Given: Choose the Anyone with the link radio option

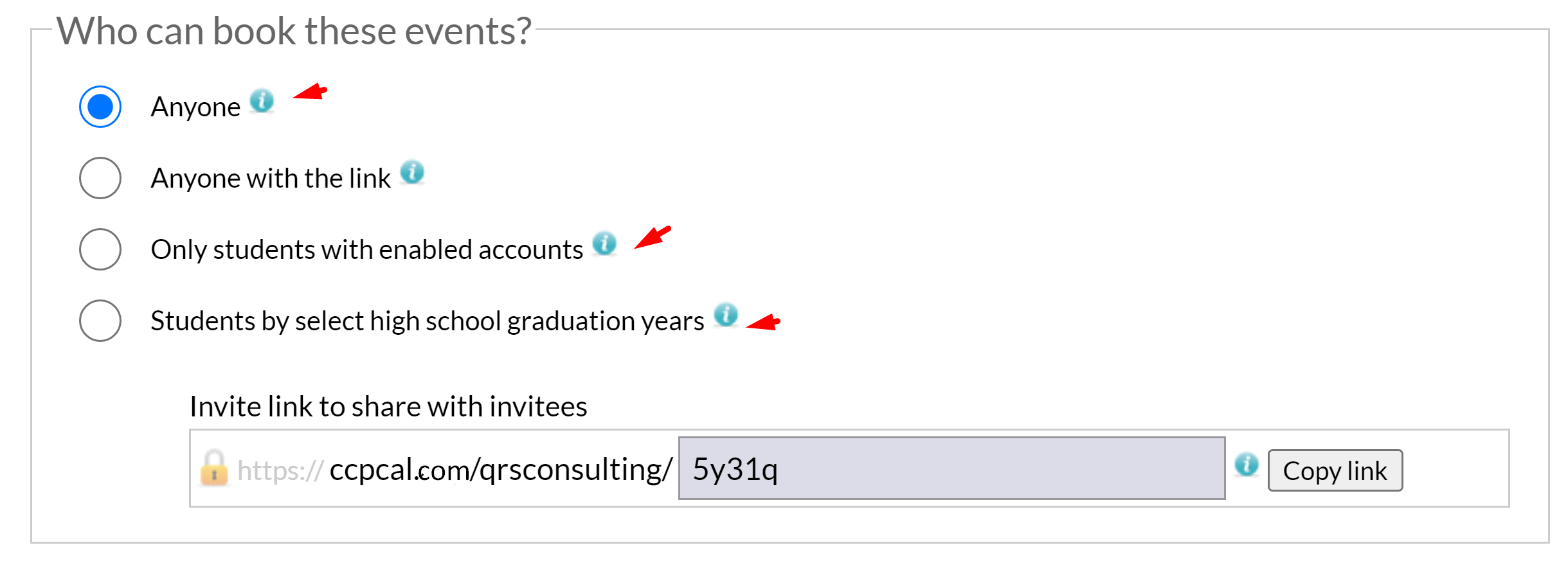Looking at the screenshot, I should click(100, 178).
